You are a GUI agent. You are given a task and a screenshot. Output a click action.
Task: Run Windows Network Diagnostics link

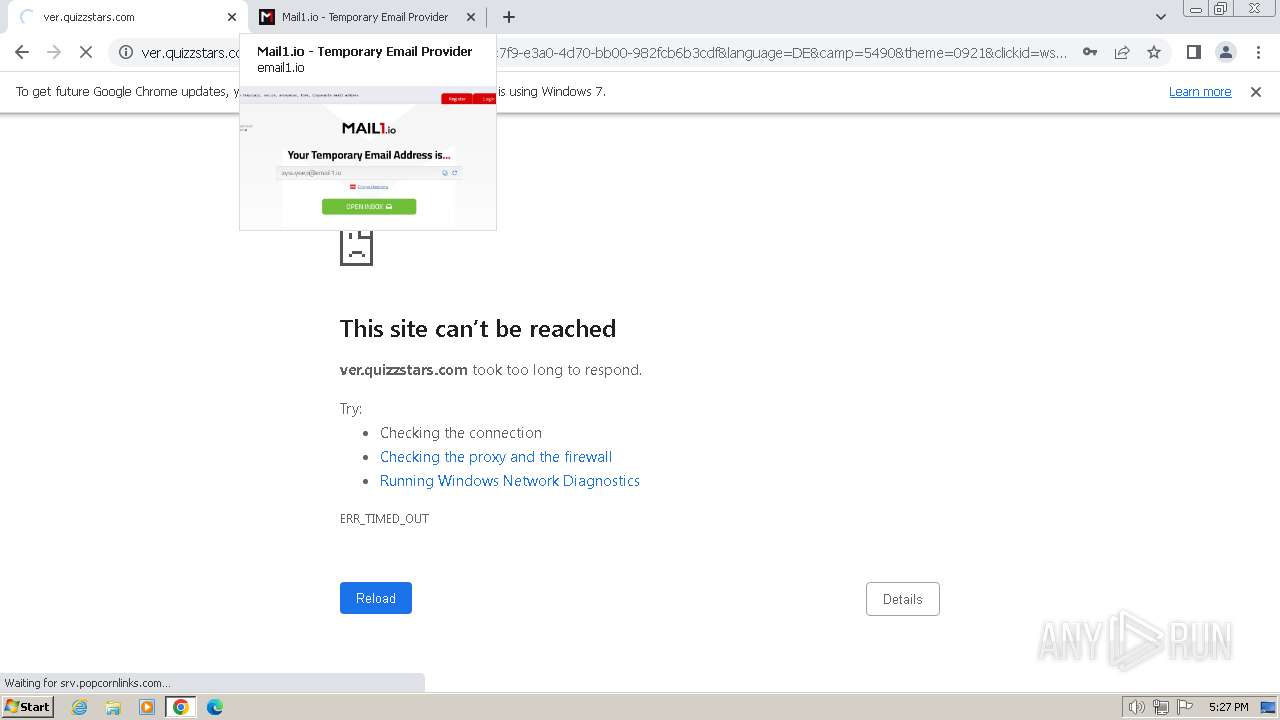point(510,481)
